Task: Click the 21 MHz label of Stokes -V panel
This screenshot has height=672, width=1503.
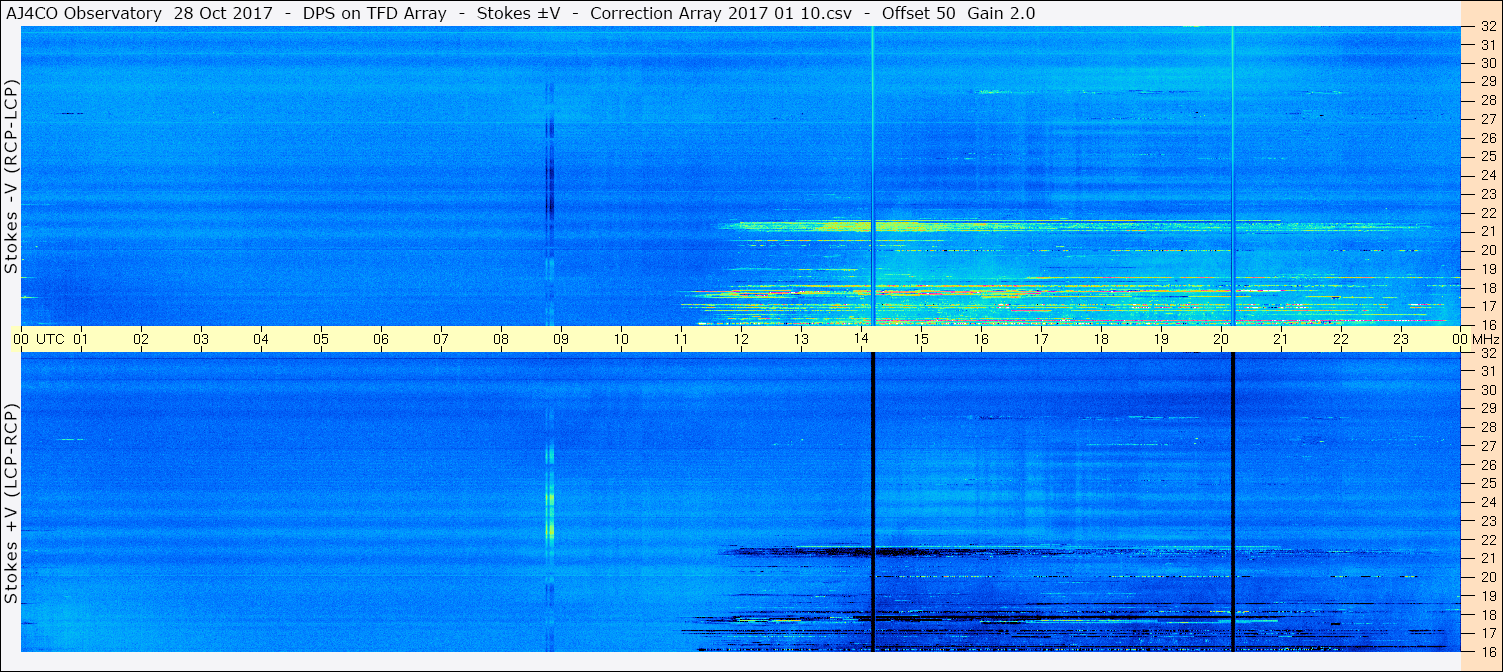Action: point(1488,231)
